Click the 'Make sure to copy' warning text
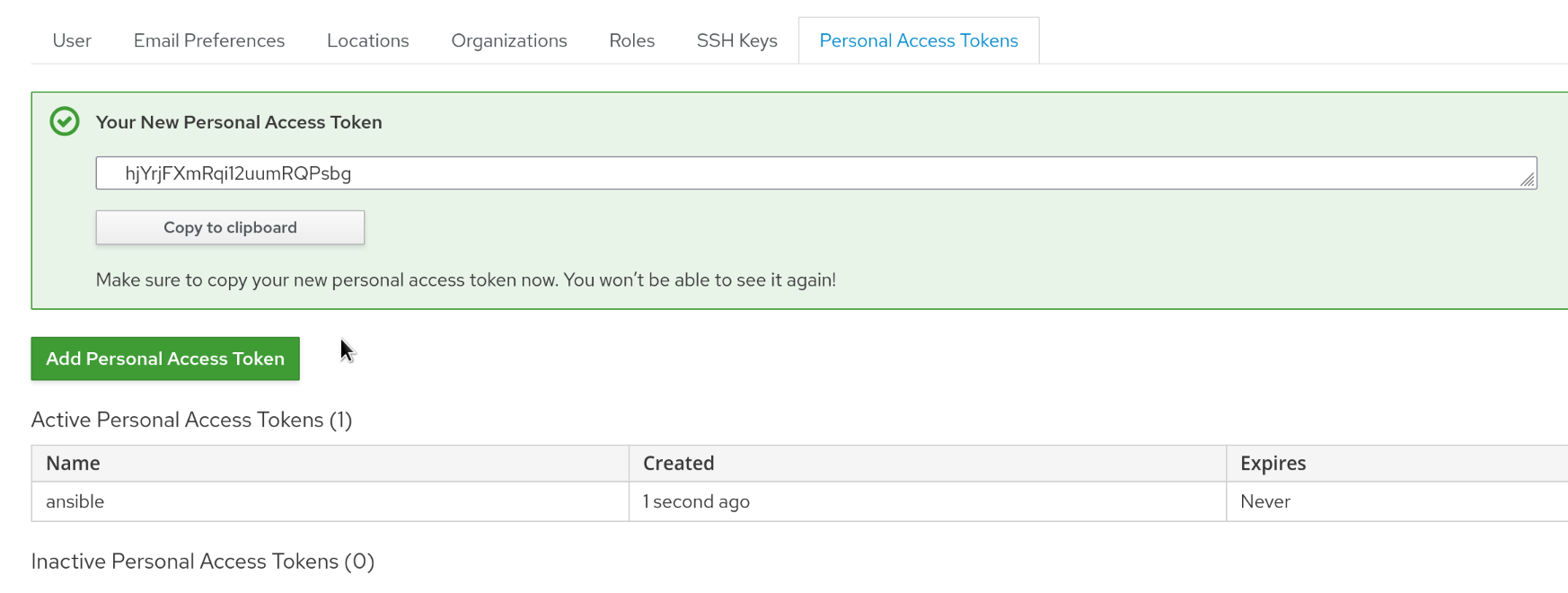The width and height of the screenshot is (1568, 593). tap(466, 279)
